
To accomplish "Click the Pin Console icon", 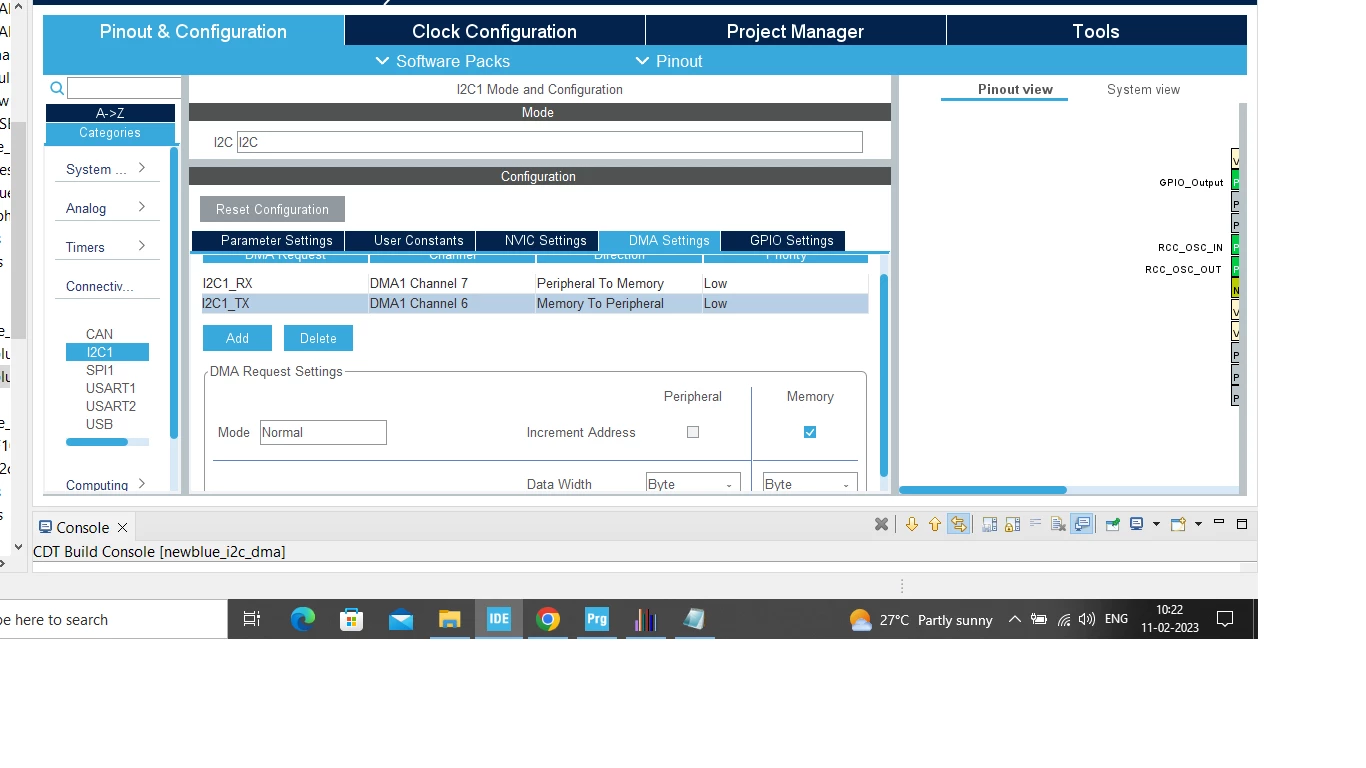I will [1112, 524].
